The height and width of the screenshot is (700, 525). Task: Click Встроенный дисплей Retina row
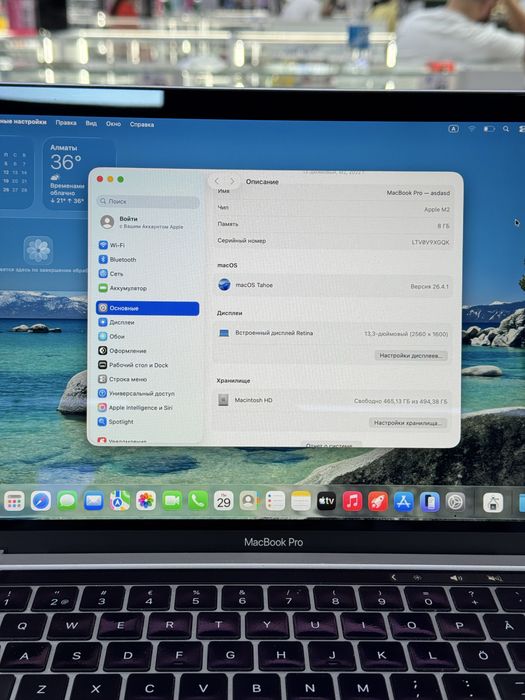pos(333,333)
